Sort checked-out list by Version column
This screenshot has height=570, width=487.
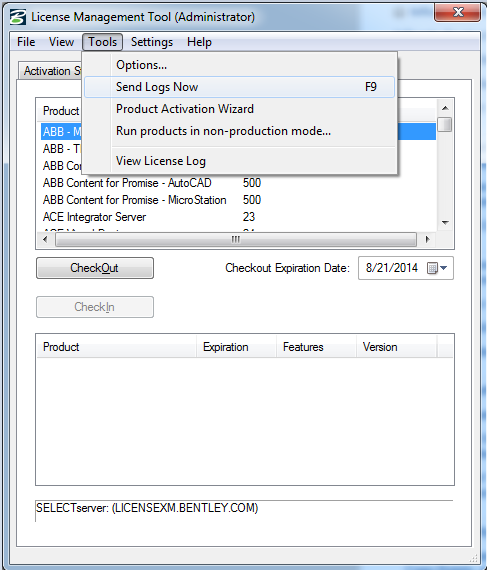tap(396, 347)
